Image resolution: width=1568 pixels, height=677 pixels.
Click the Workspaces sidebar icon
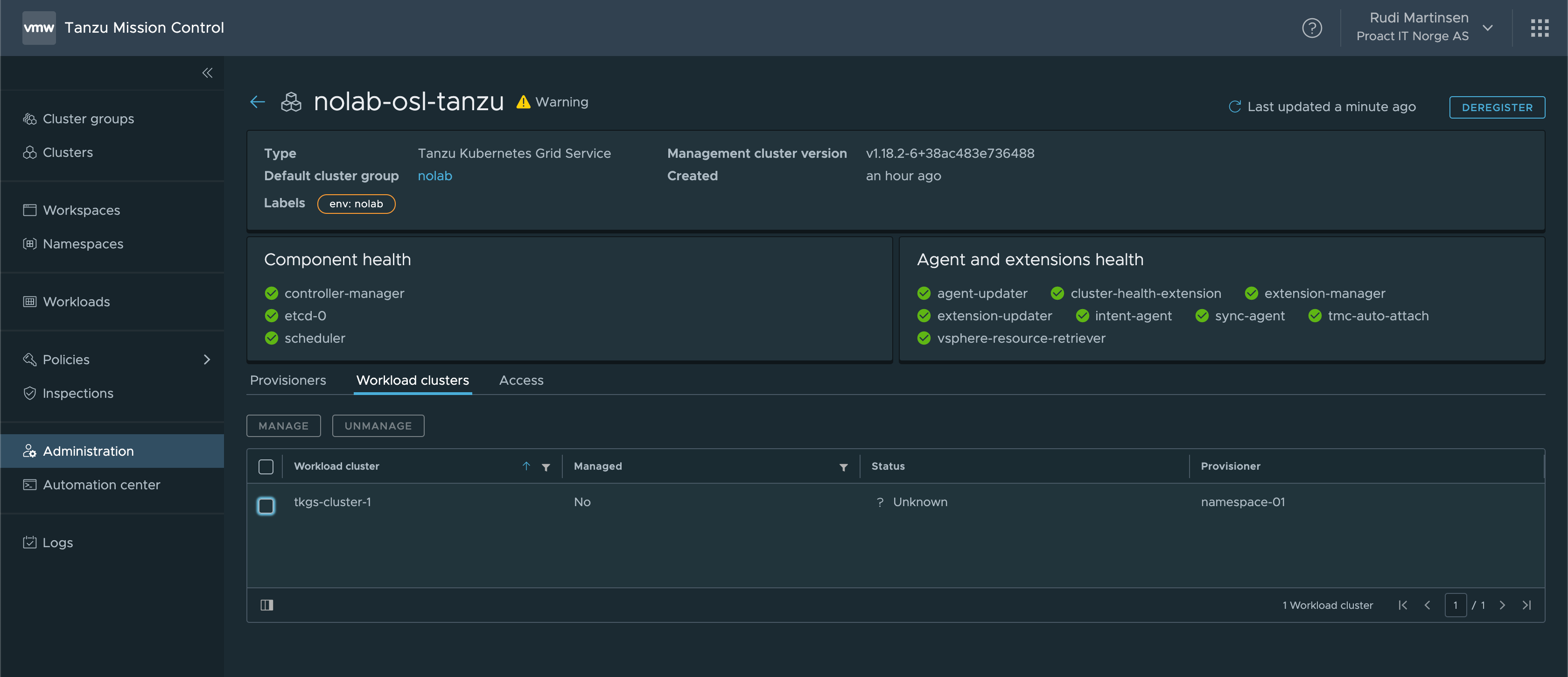(30, 210)
